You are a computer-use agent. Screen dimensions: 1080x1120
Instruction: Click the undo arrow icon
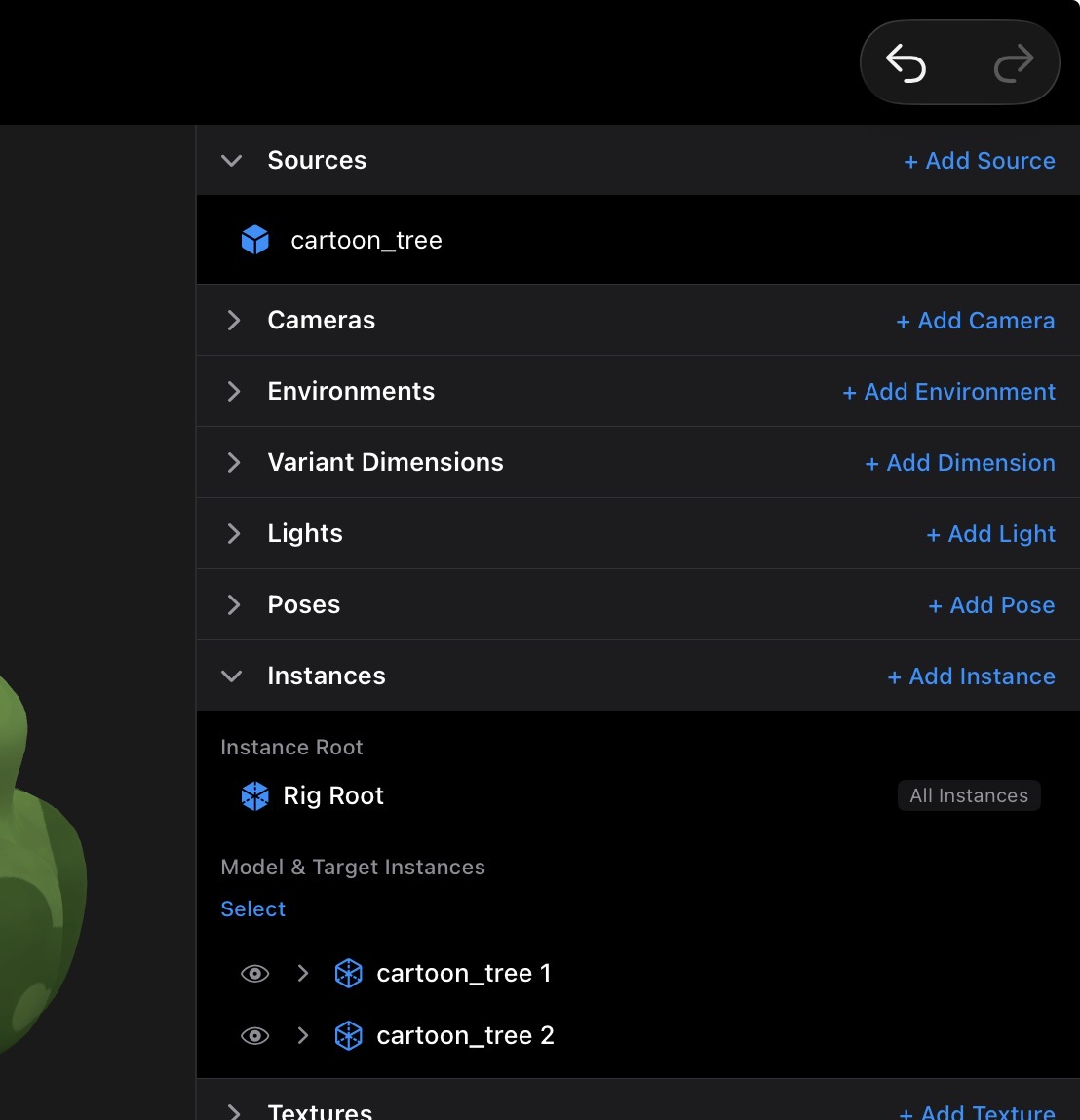tap(906, 62)
